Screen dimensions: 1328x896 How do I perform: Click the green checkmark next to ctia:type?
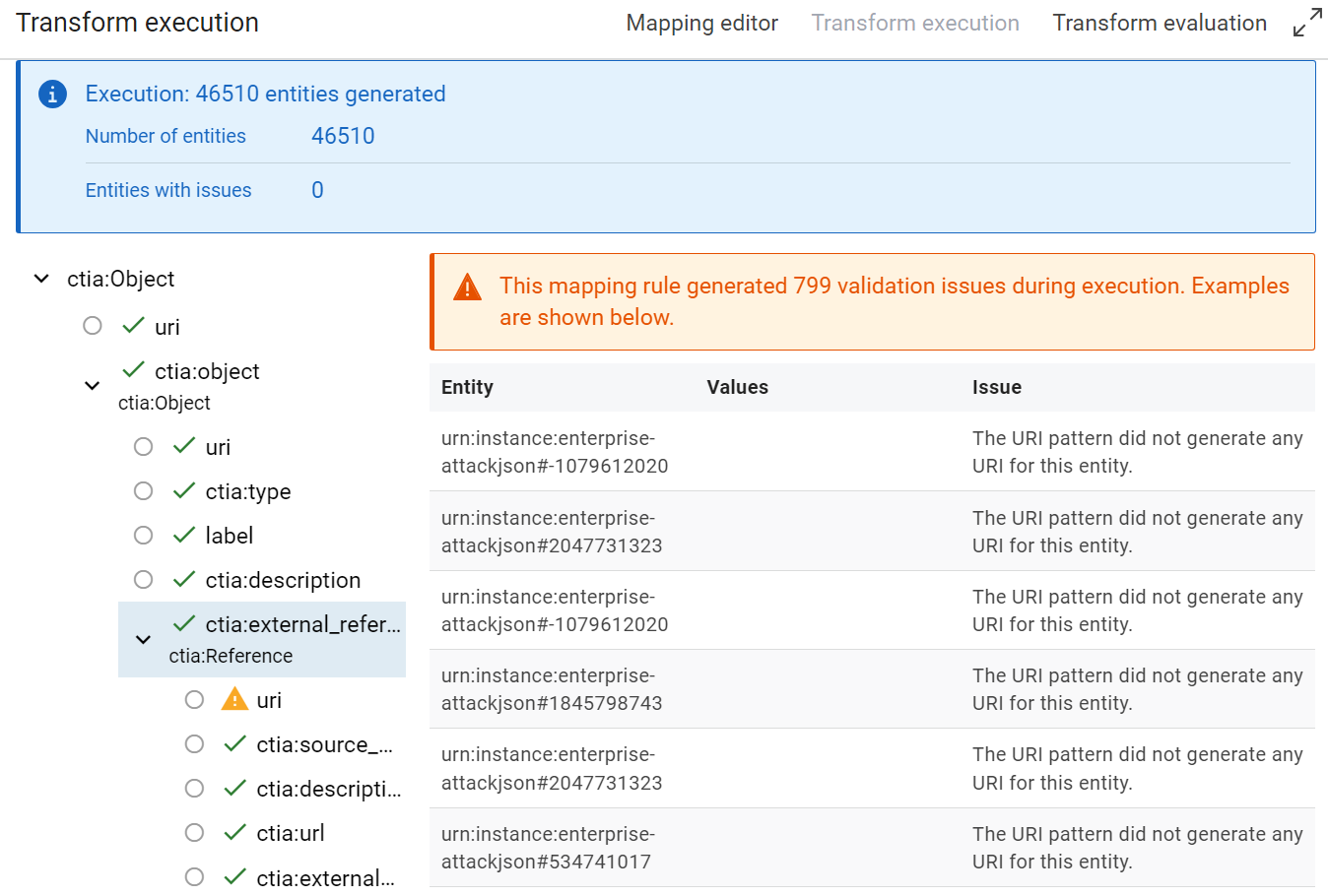coord(184,490)
